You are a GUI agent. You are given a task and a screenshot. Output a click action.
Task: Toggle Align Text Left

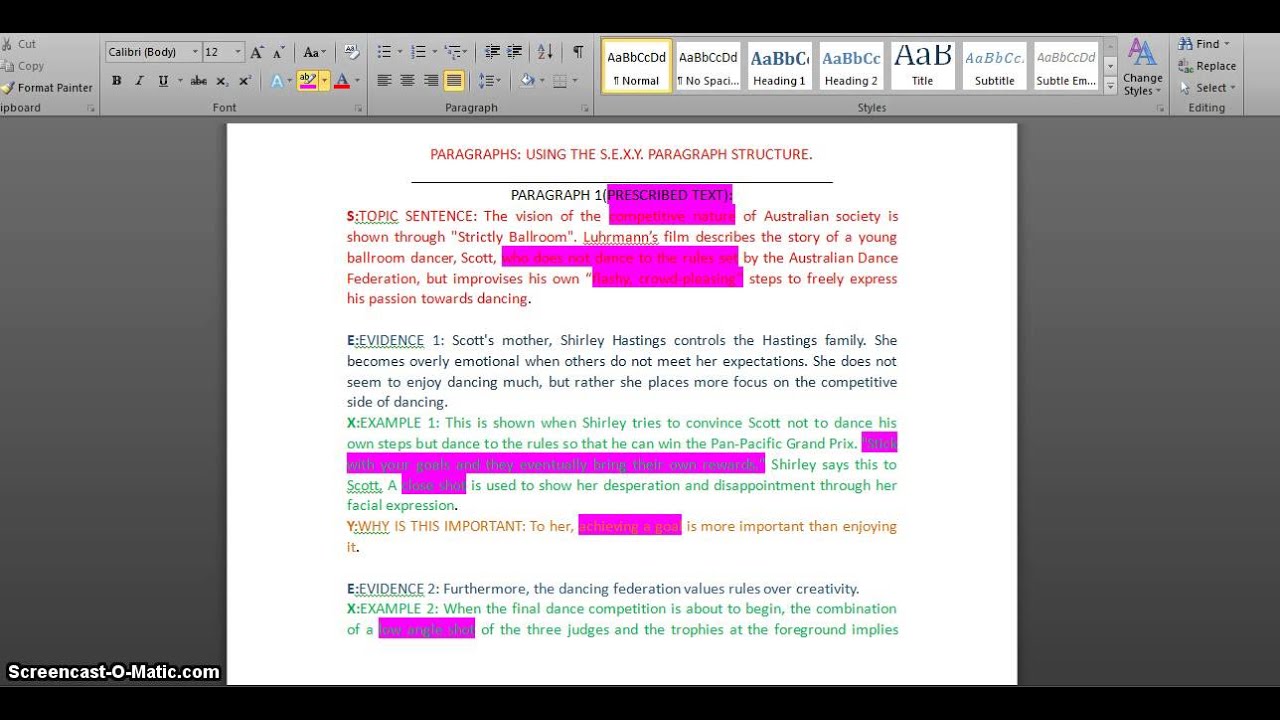pos(384,81)
